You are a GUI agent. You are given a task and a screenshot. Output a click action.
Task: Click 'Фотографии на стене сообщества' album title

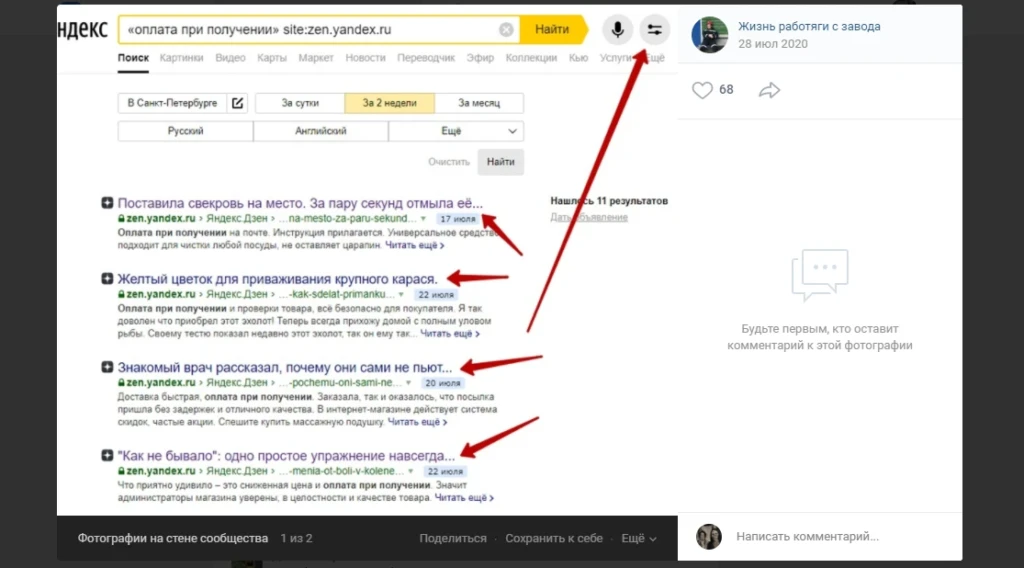173,539
